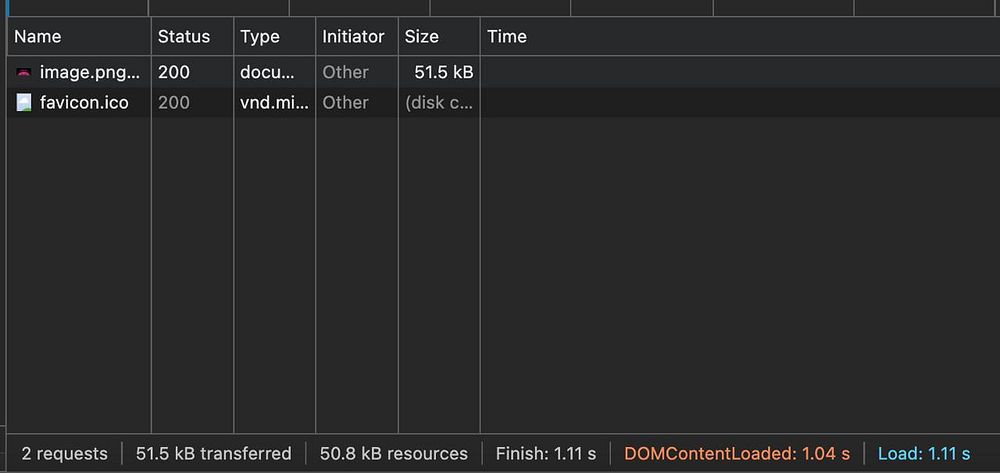The width and height of the screenshot is (1000, 473).
Task: Click the Load time in status bar
Action: [x=923, y=453]
